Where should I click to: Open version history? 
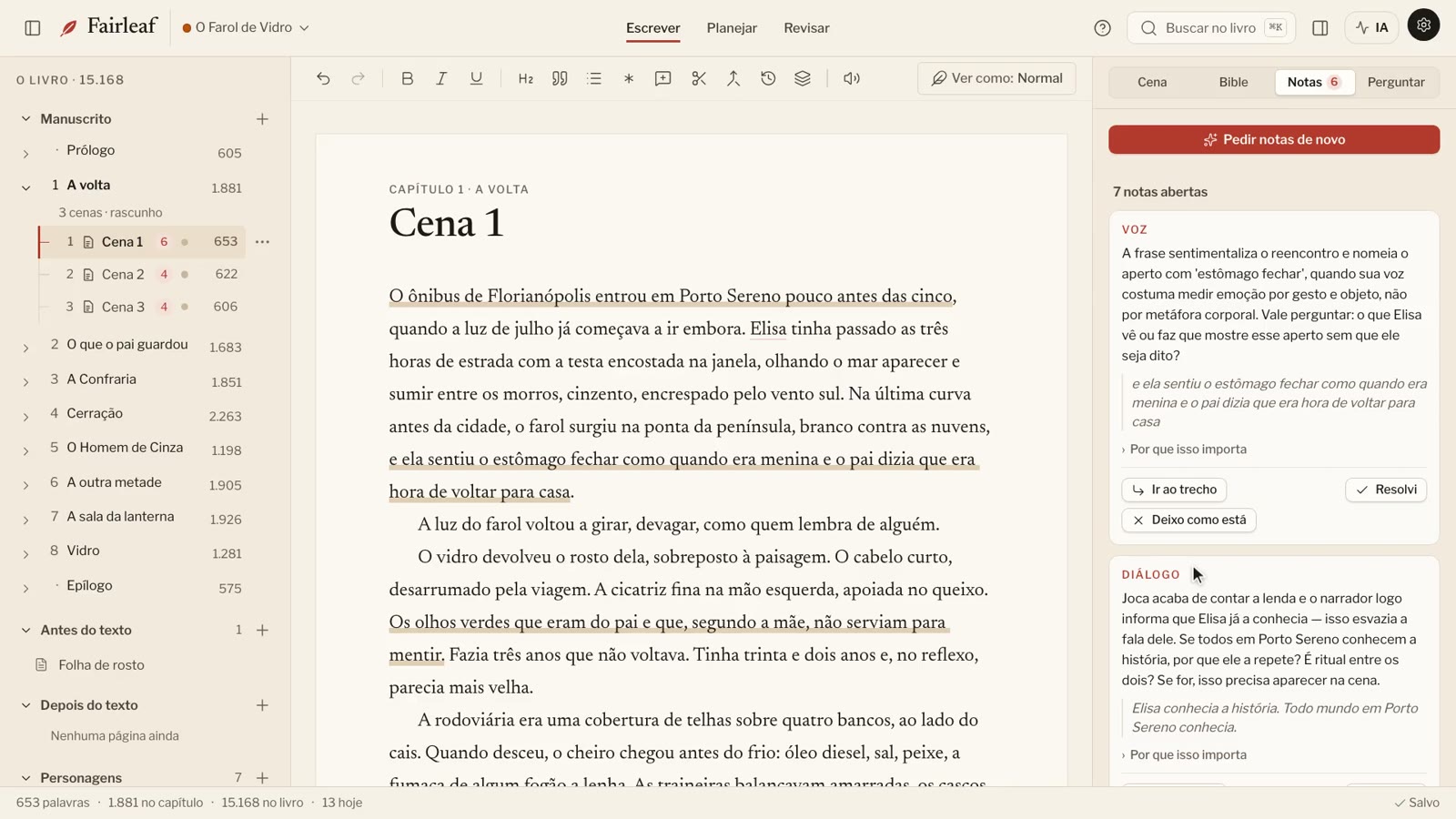(768, 78)
